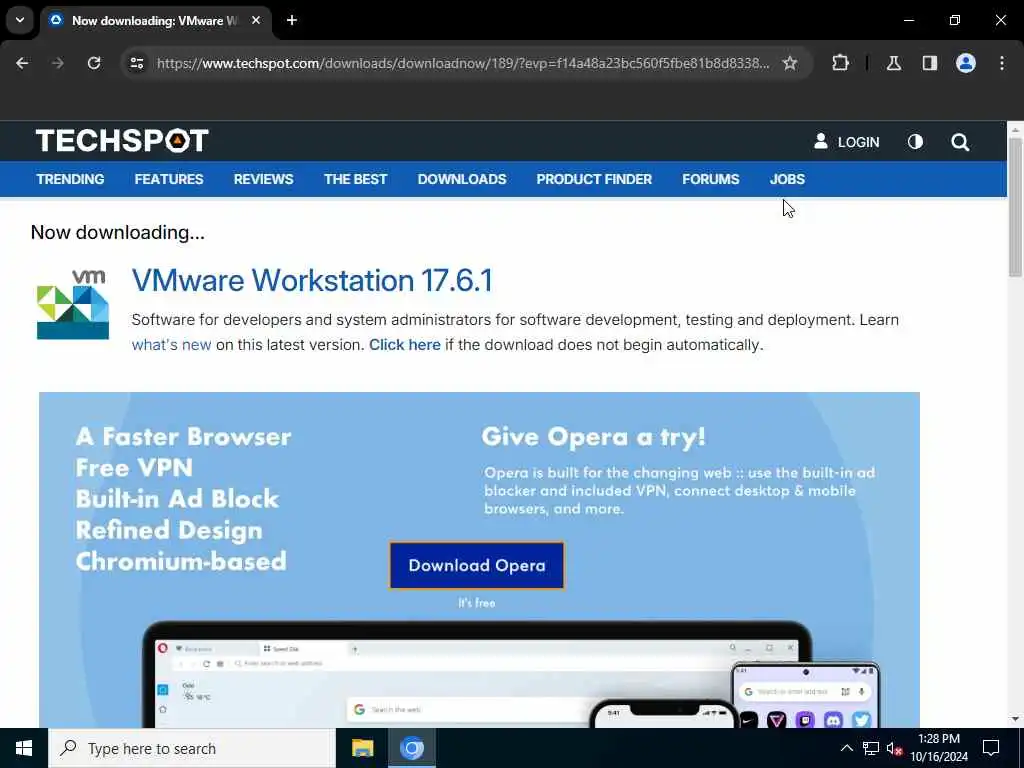Toggle TechSpot dark mode icon
Image resolution: width=1024 pixels, height=768 pixels.
pyautogui.click(x=915, y=142)
